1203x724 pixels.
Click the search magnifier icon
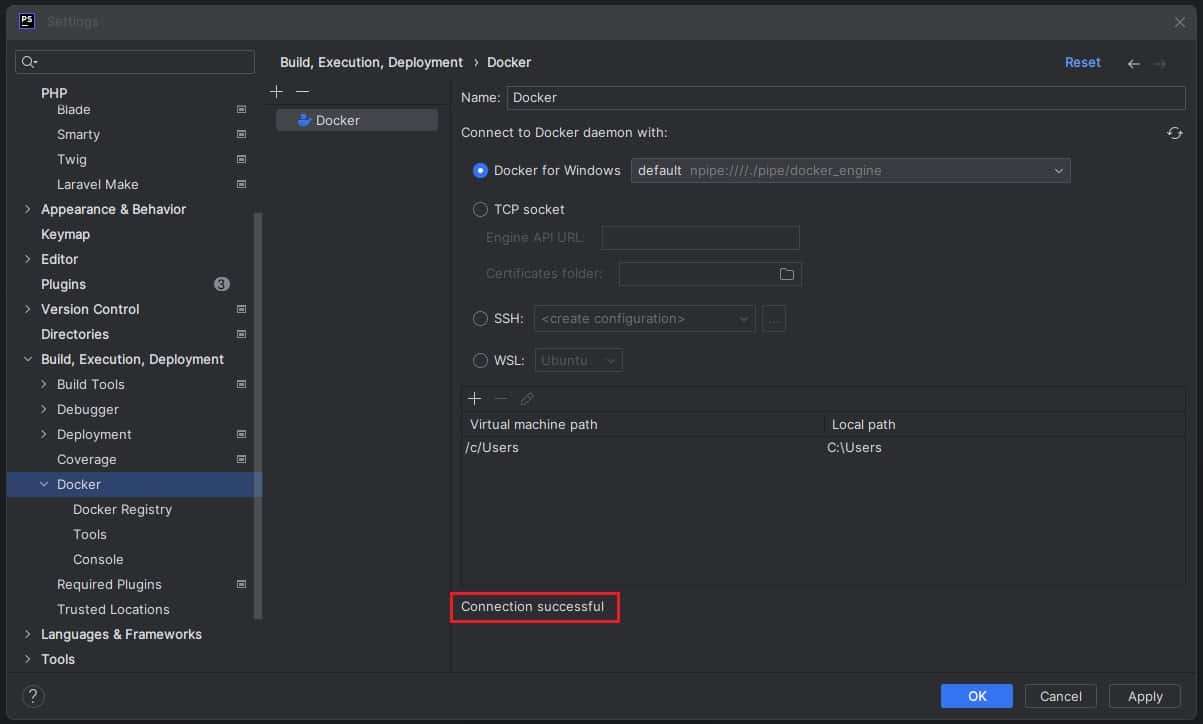coord(28,62)
